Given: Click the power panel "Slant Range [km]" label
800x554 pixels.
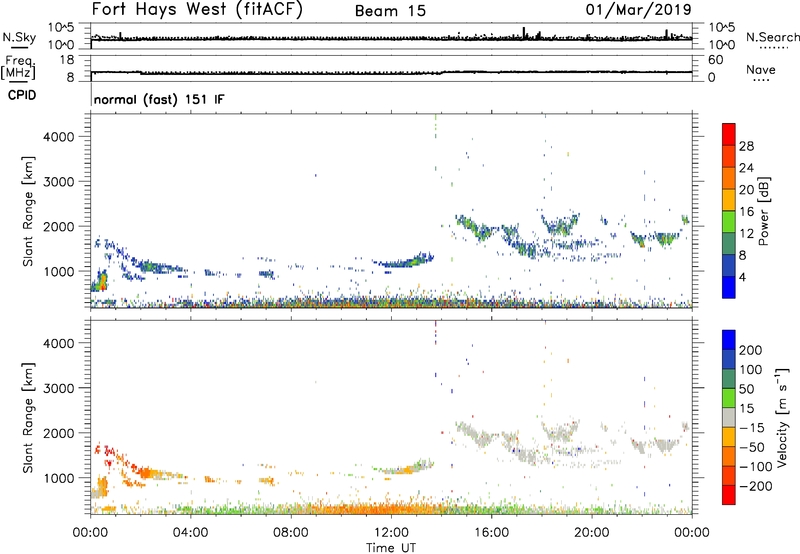Looking at the screenshot, I should point(27,211).
